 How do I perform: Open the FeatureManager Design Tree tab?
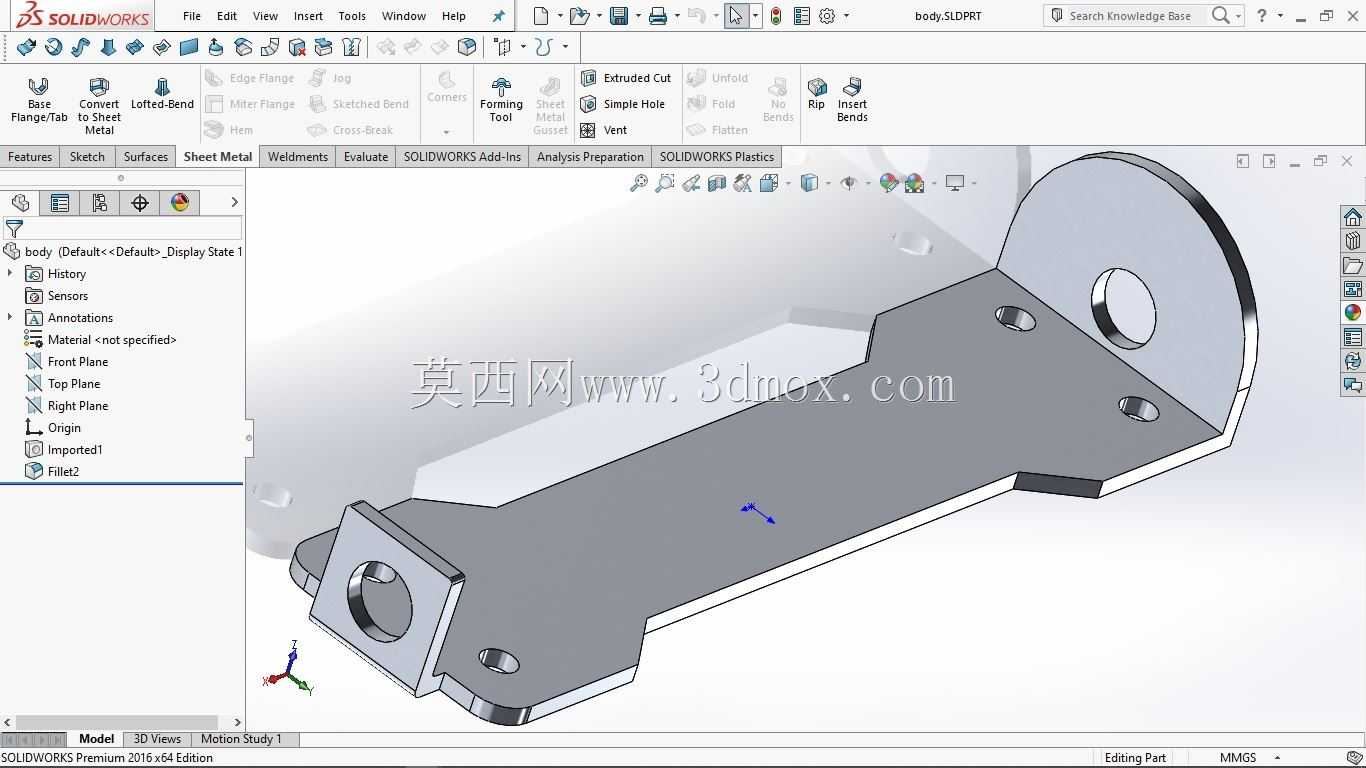pos(20,203)
